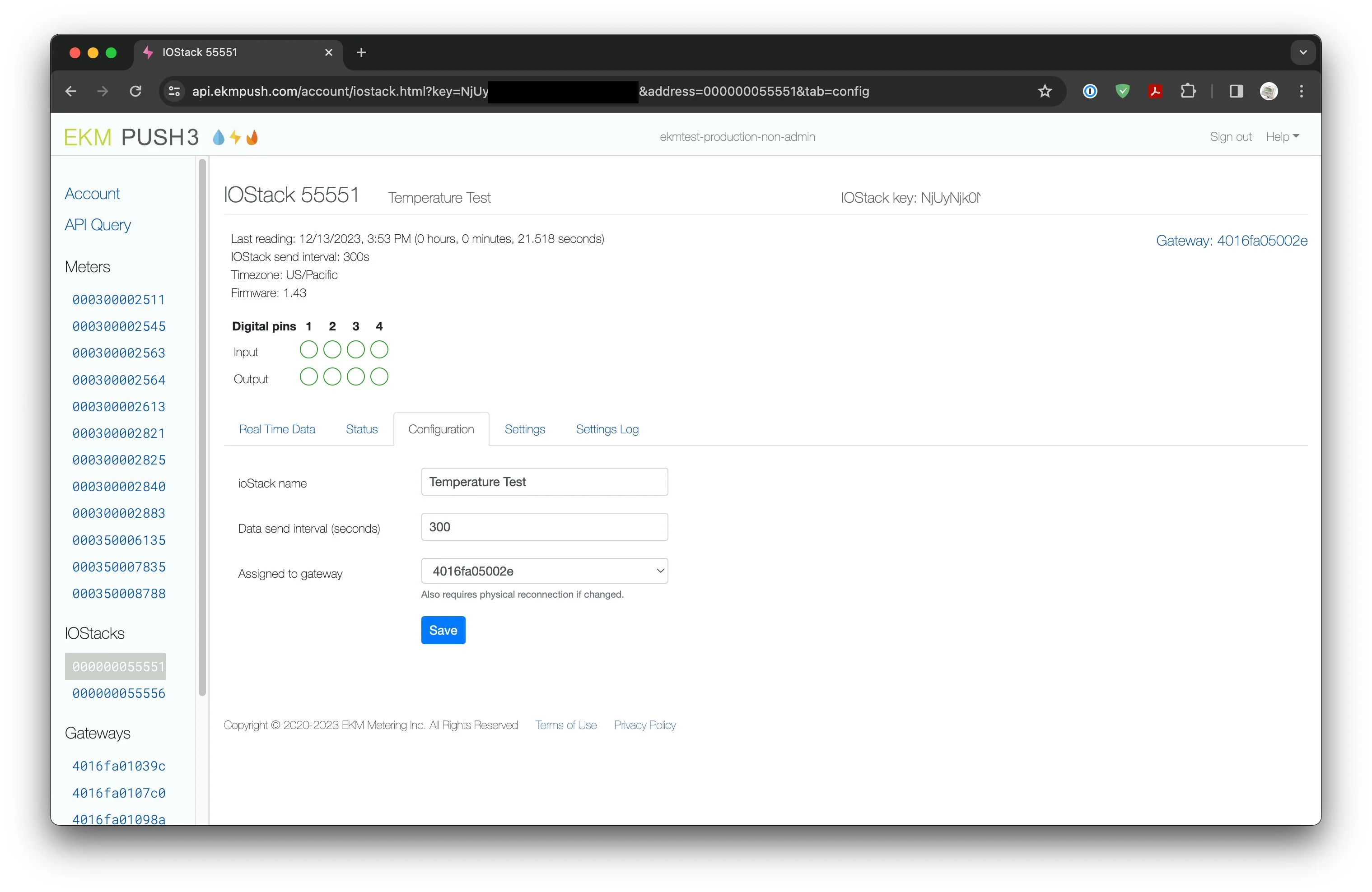The image size is (1372, 892).
Task: Toggle digital Output pin 3 circle
Action: tap(356, 377)
